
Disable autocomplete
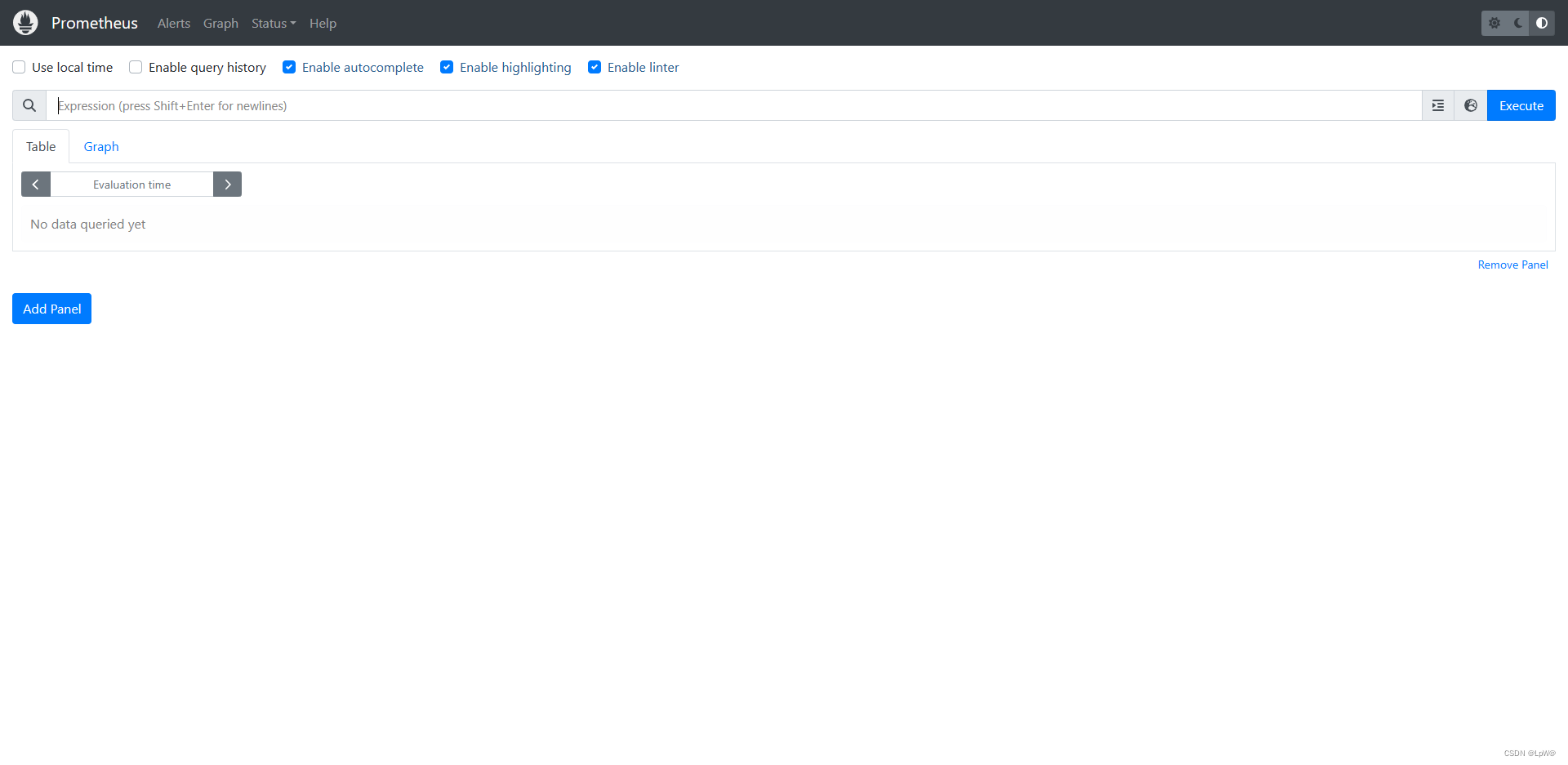point(288,67)
